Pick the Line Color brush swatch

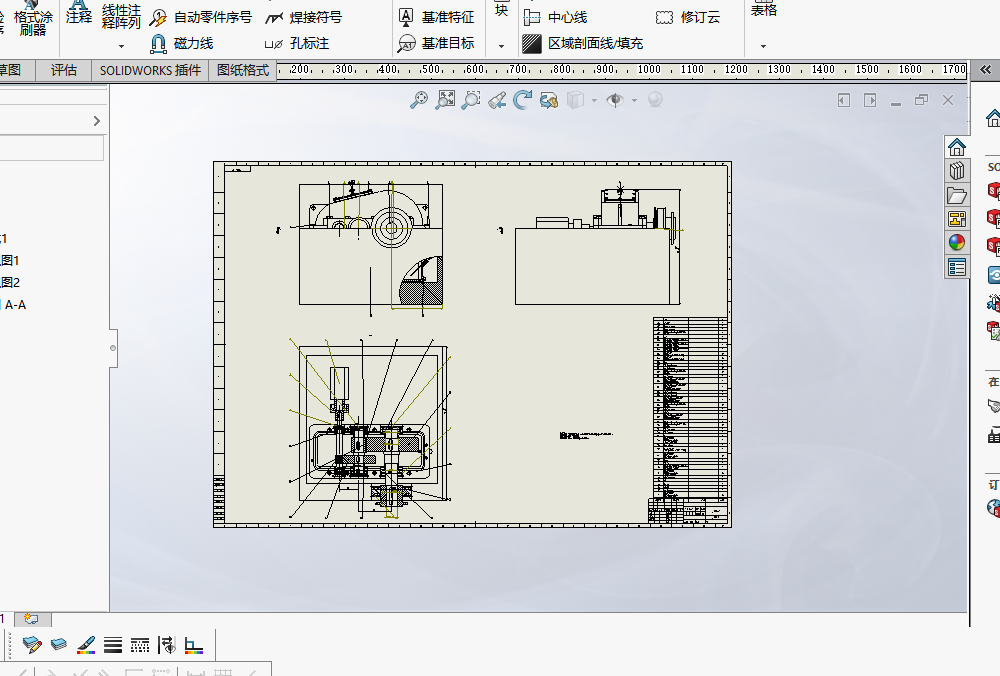86,645
